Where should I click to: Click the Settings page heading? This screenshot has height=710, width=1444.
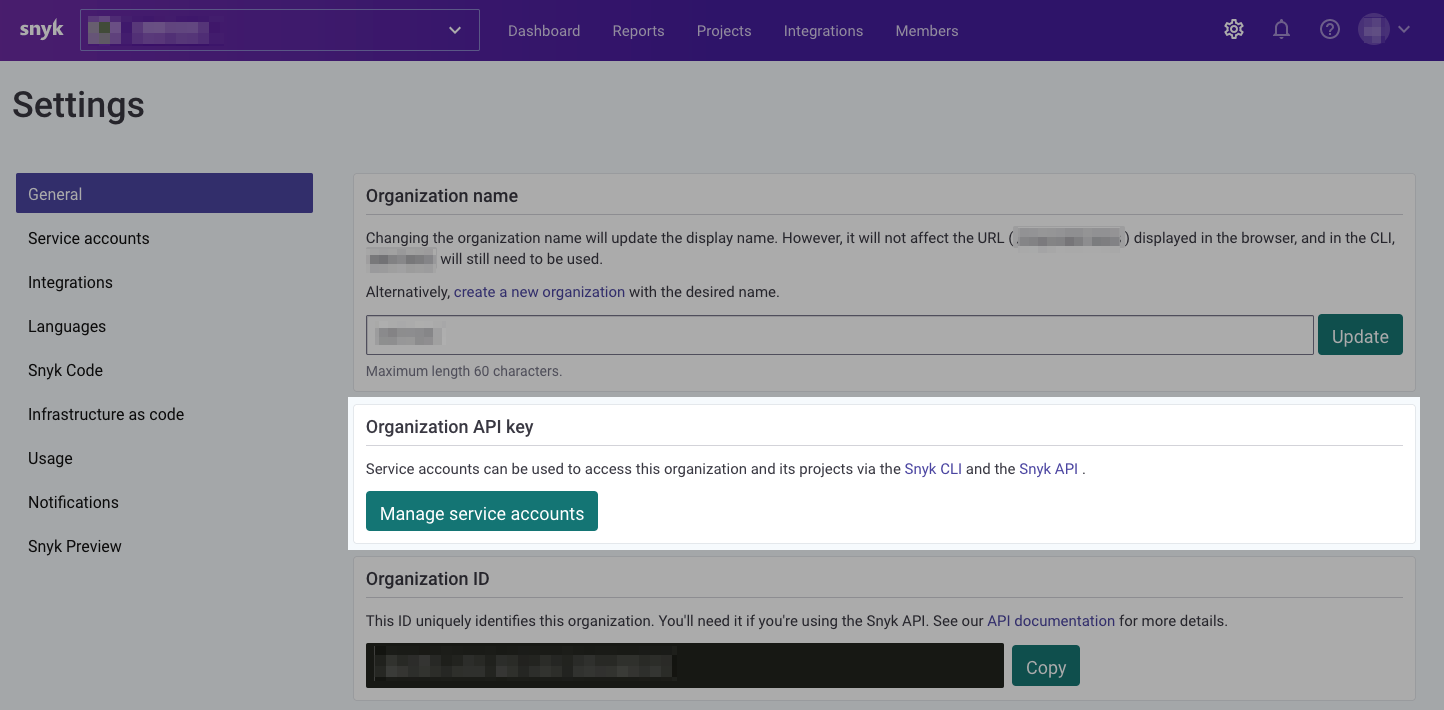point(78,105)
